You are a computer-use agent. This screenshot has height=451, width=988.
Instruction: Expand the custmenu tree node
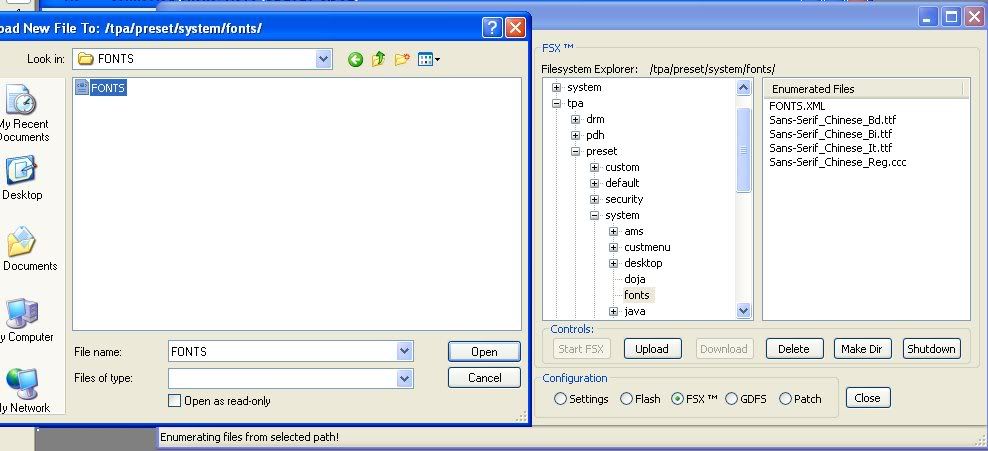click(x=613, y=247)
